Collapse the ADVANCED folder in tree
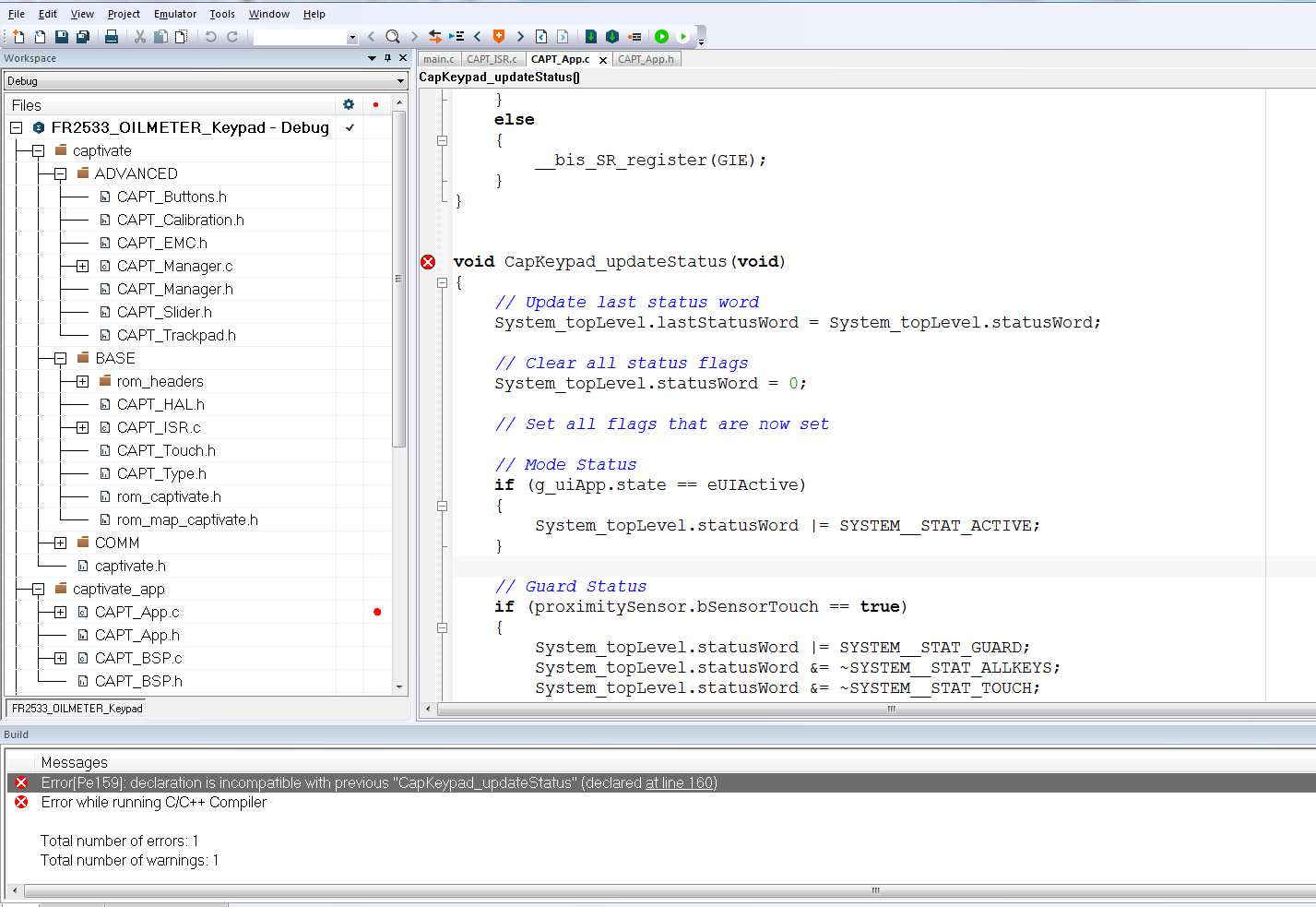Image resolution: width=1316 pixels, height=907 pixels. 60,173
